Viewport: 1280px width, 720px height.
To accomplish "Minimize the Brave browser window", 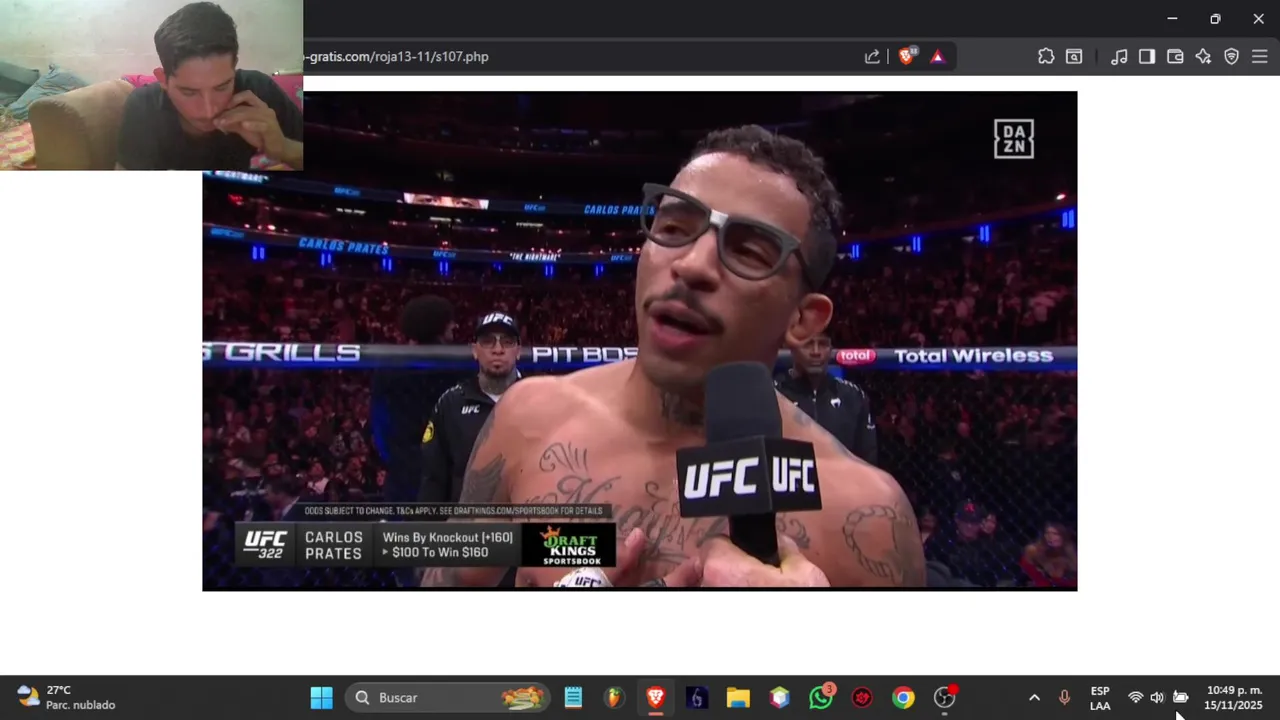I will coord(1172,18).
